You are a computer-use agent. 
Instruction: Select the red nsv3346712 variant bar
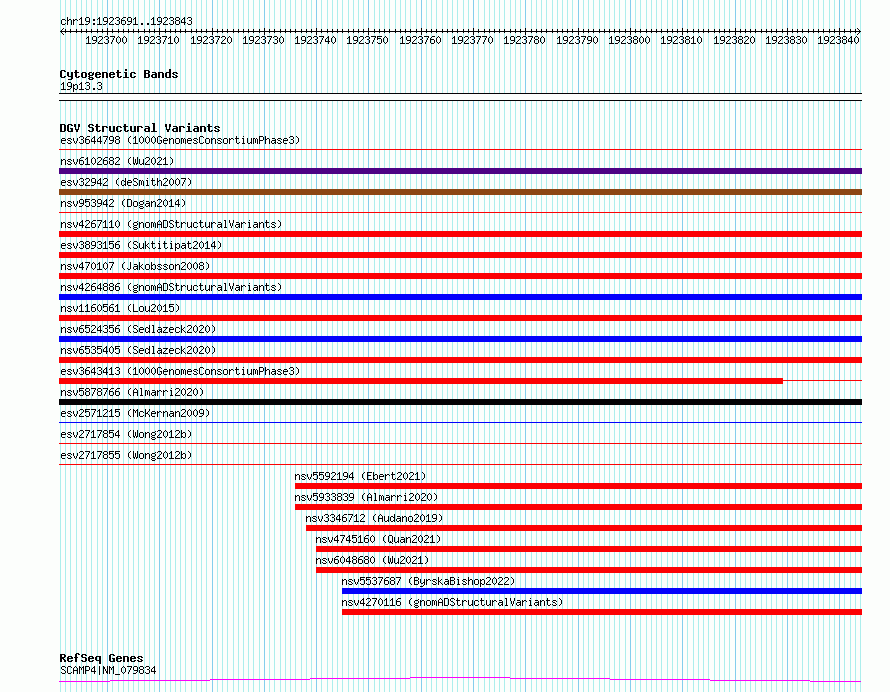coord(584,528)
